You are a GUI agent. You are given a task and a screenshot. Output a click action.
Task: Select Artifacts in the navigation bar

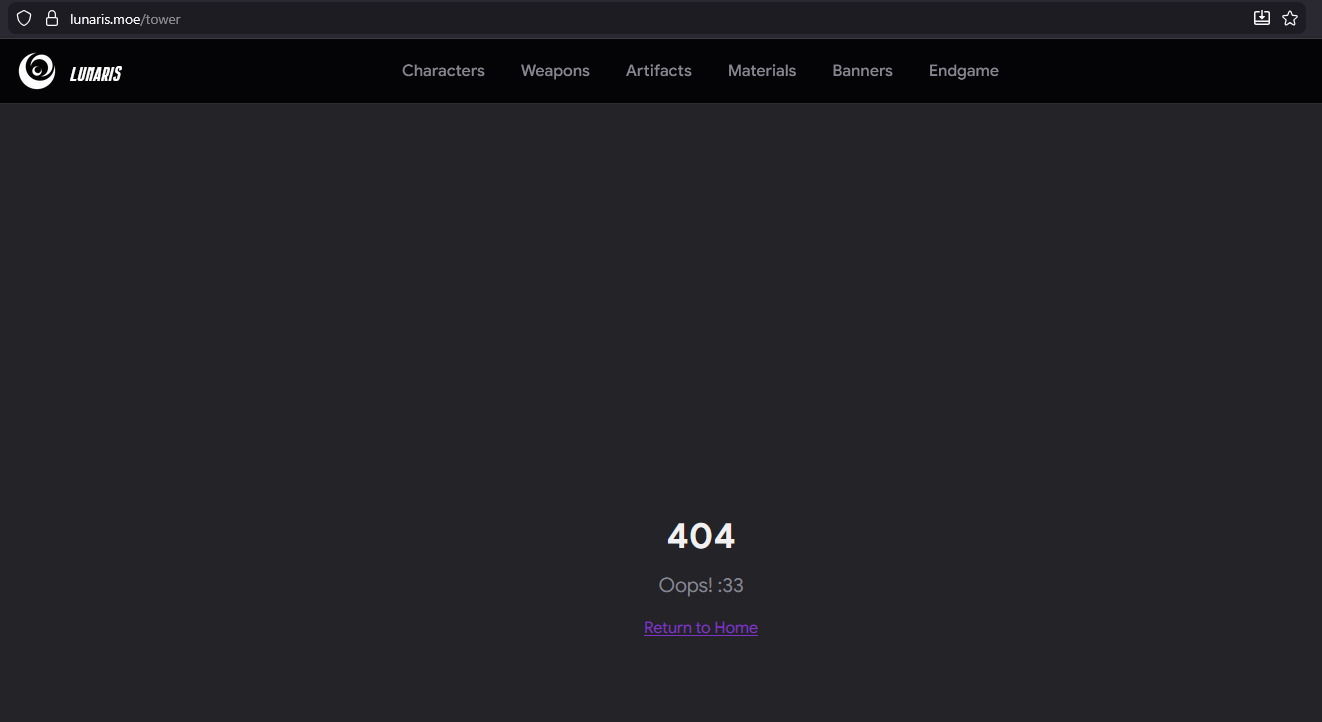[x=659, y=71]
